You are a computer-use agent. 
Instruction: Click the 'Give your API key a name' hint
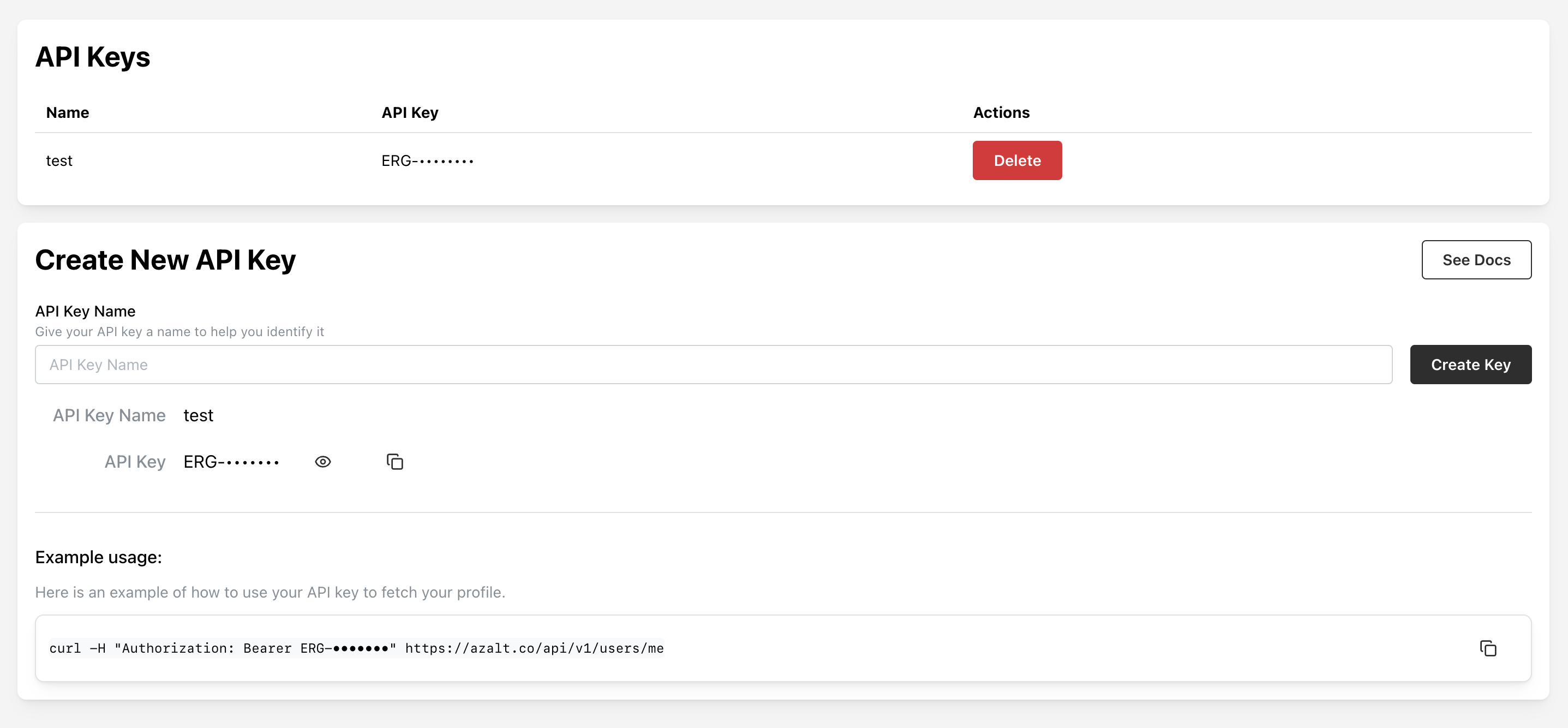(179, 332)
